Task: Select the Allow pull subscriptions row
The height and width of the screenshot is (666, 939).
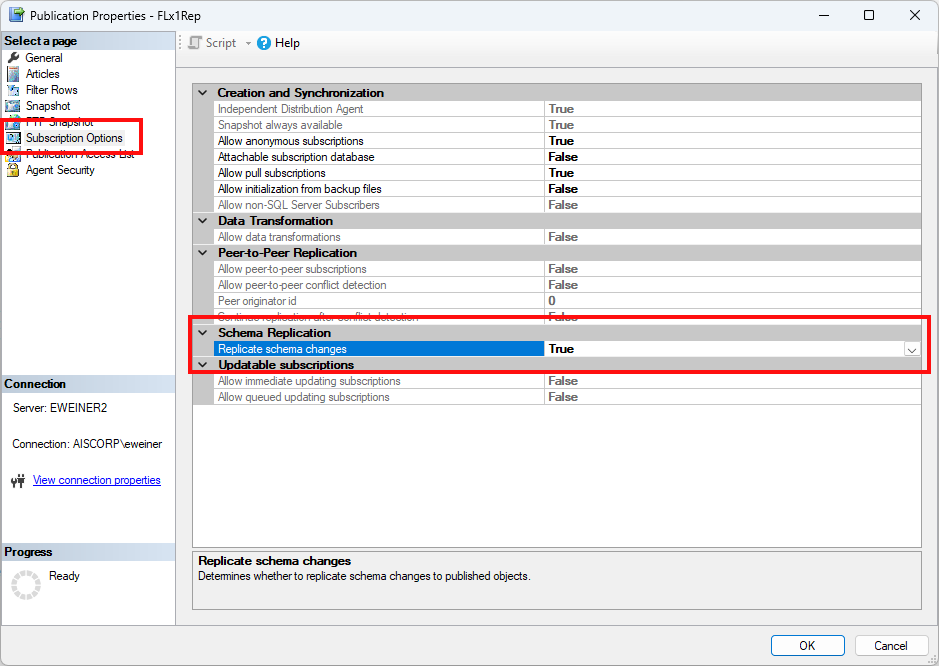Action: [x=300, y=172]
